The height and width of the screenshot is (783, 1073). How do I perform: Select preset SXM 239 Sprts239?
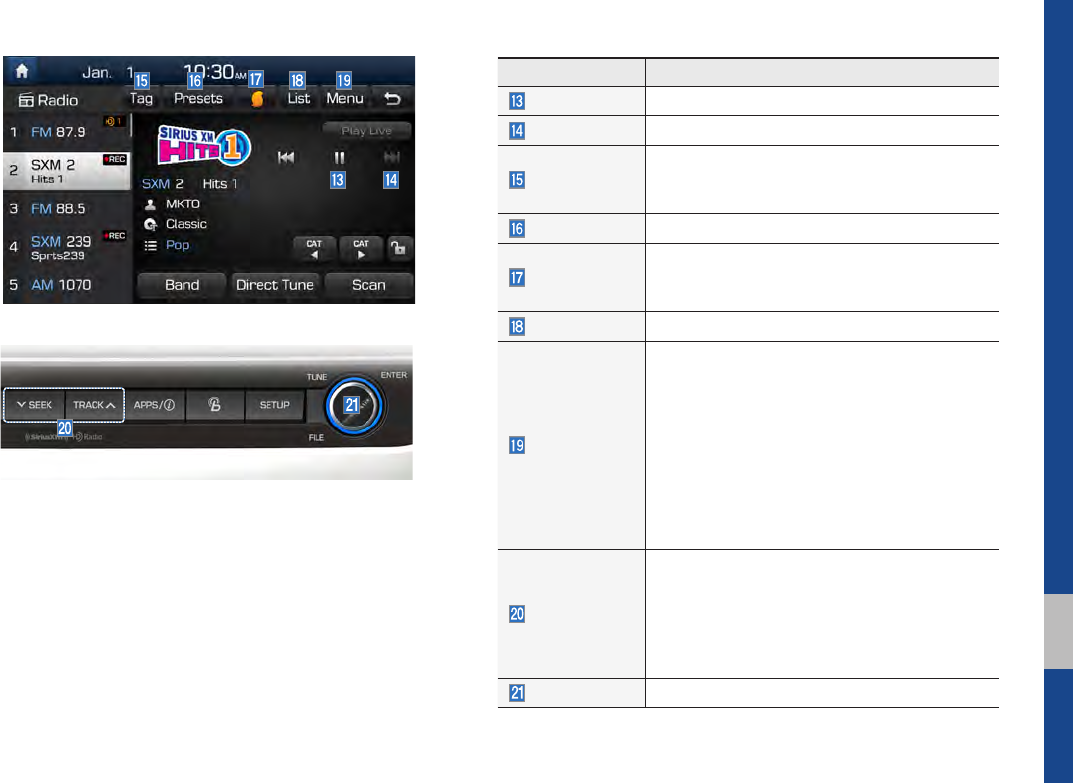point(67,247)
